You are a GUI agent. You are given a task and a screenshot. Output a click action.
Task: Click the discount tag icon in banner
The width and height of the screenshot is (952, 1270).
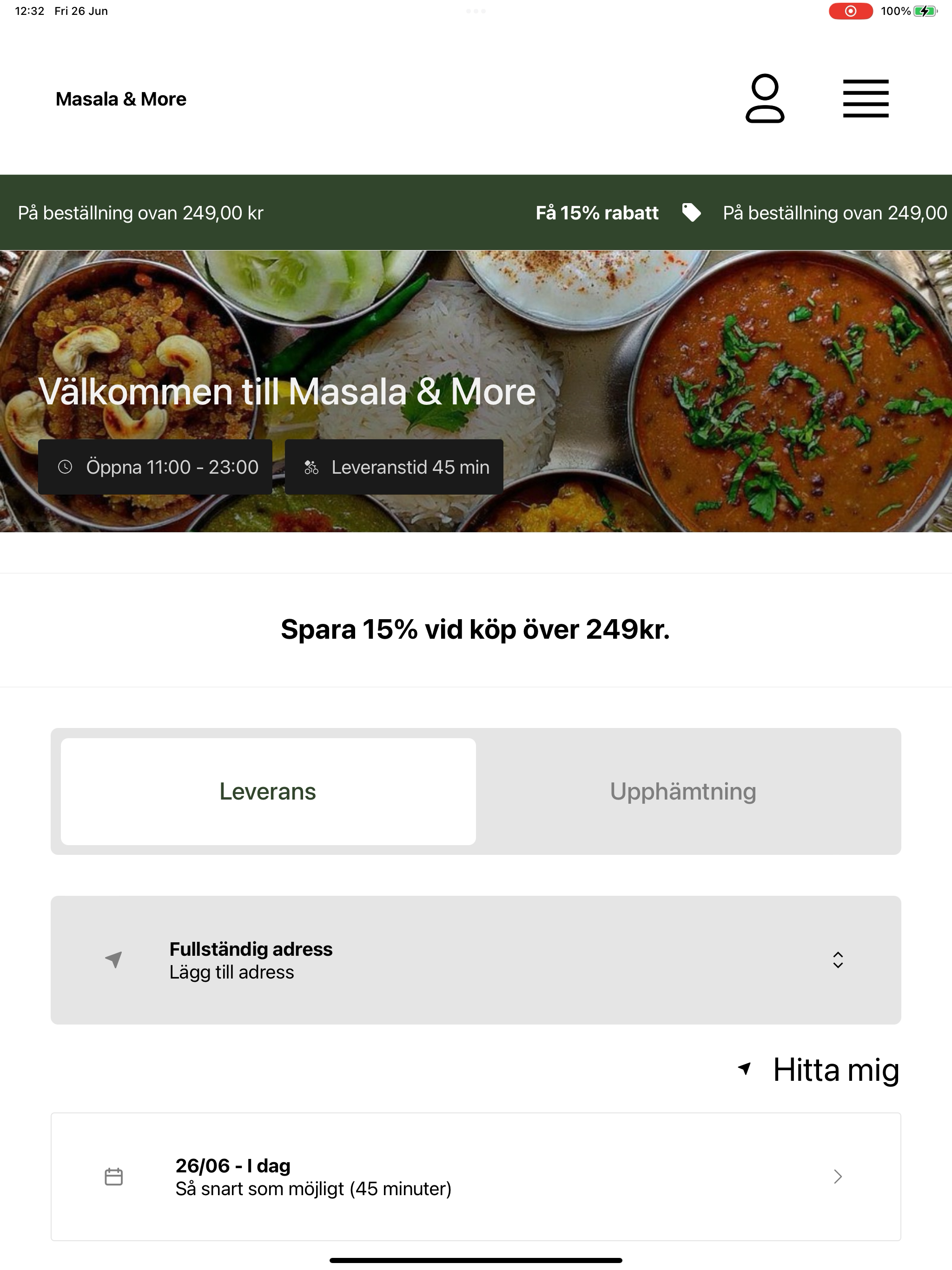click(691, 212)
